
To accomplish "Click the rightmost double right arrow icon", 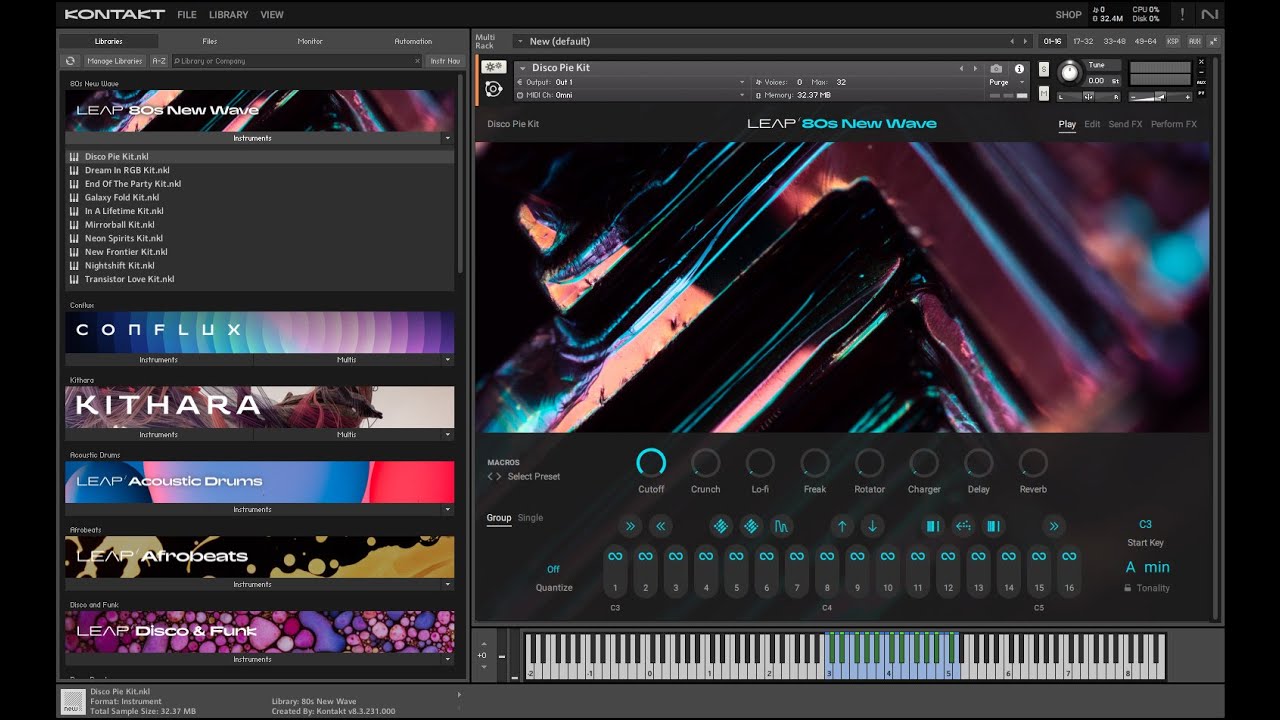I will (x=1053, y=526).
